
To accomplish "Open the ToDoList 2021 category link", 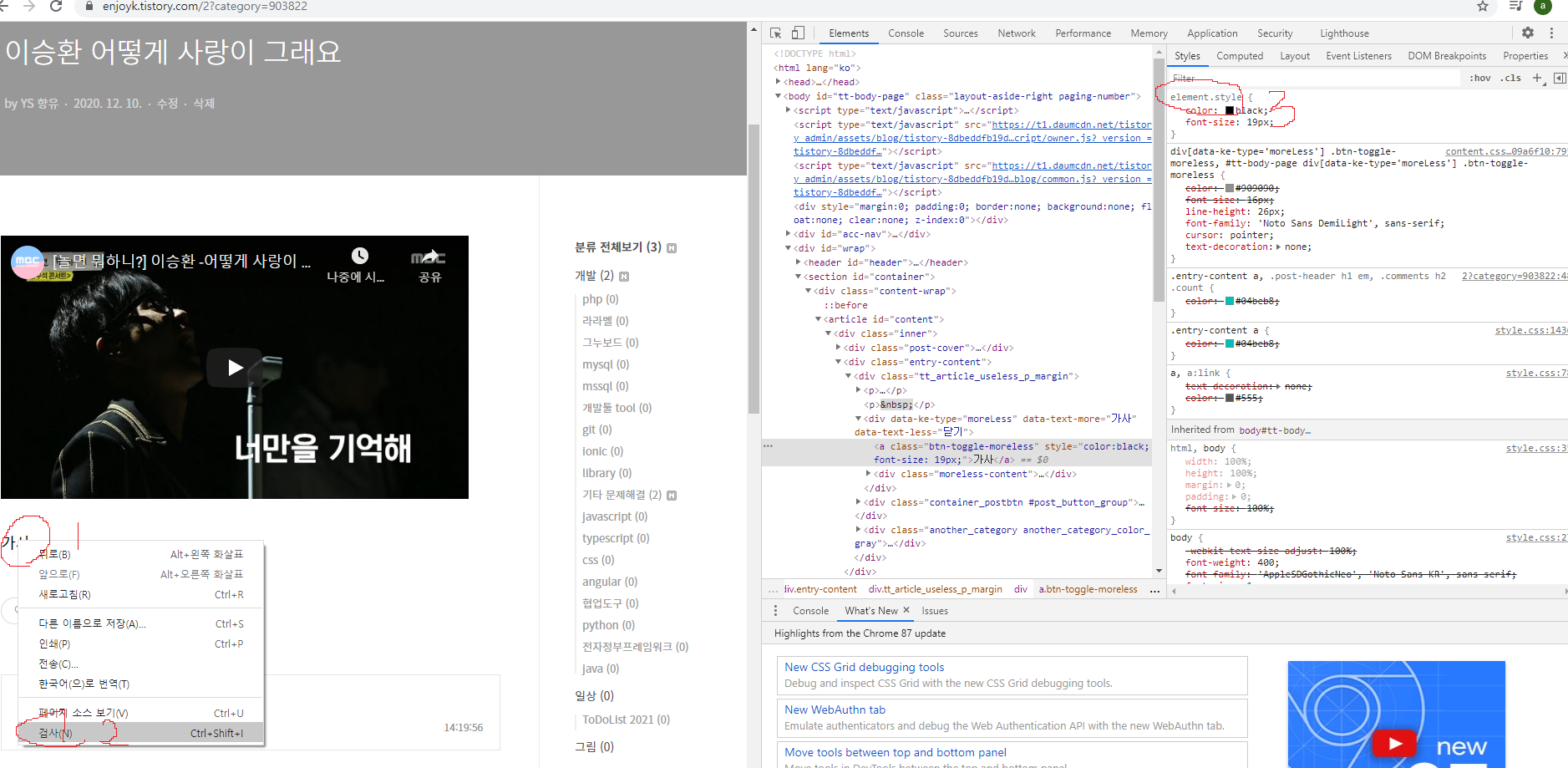I will pos(626,720).
